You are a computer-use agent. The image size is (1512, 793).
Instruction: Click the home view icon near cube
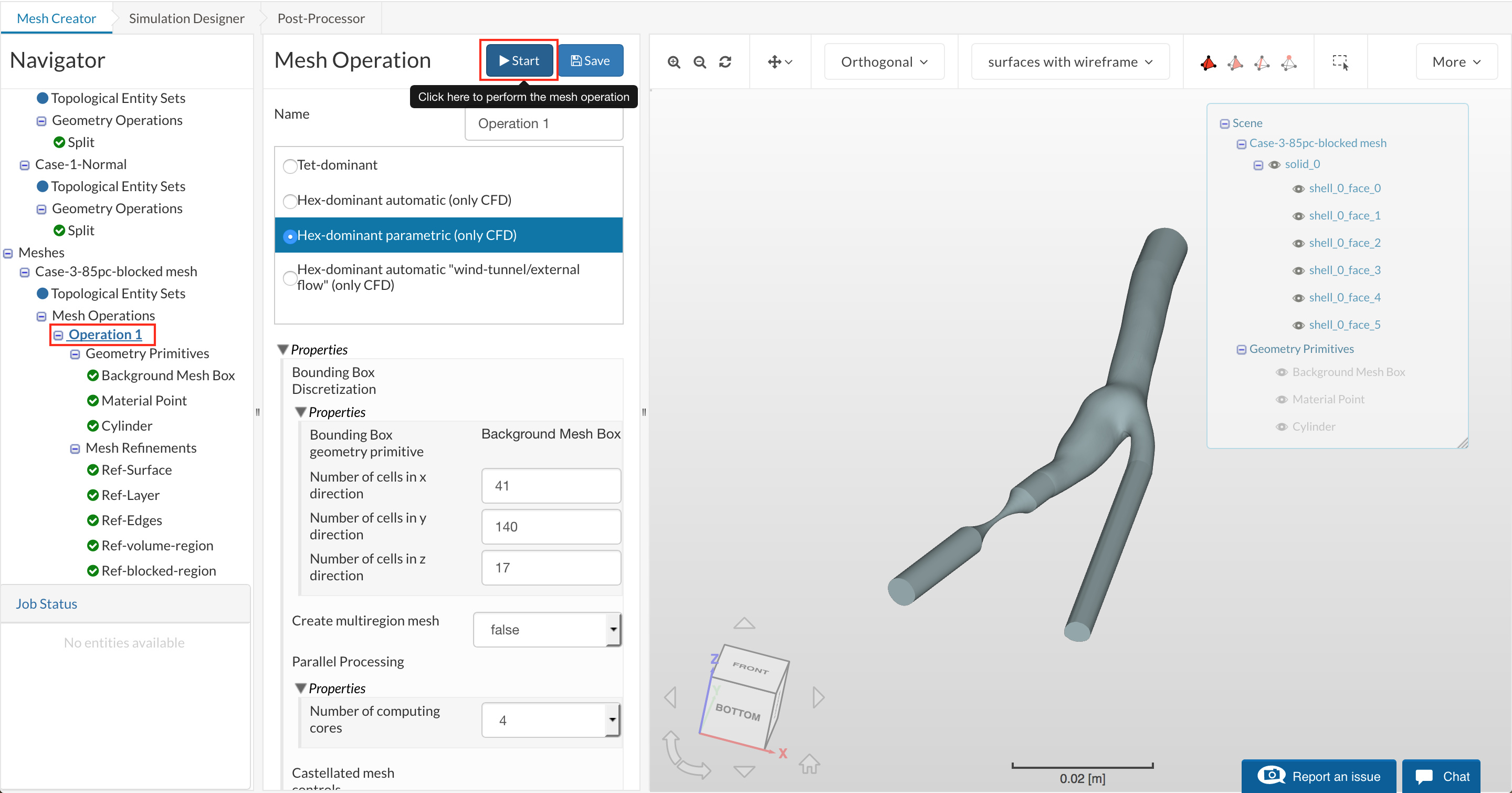tap(809, 763)
